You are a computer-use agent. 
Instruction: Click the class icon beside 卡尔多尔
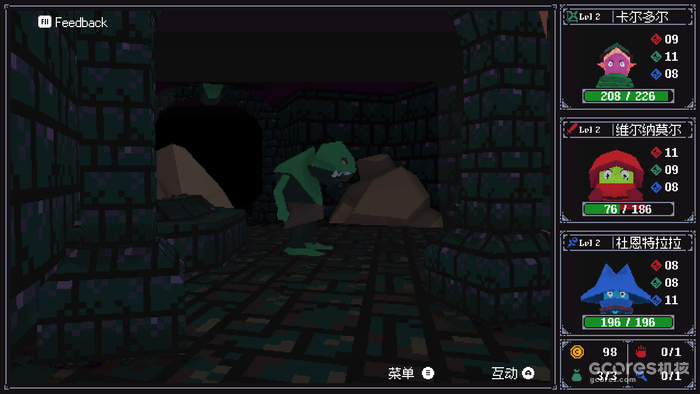click(x=572, y=17)
